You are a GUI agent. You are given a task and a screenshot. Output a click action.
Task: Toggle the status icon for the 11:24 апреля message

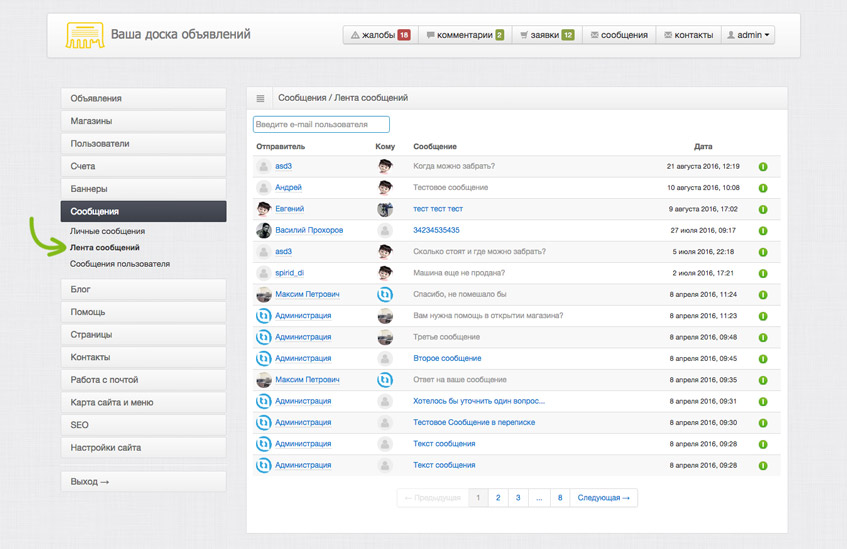click(763, 295)
